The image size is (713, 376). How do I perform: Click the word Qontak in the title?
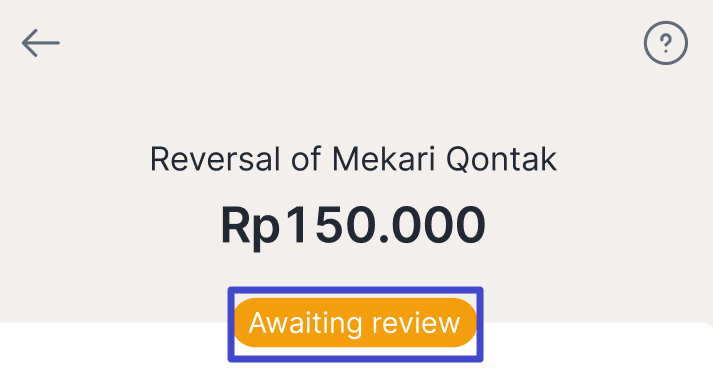pos(501,160)
